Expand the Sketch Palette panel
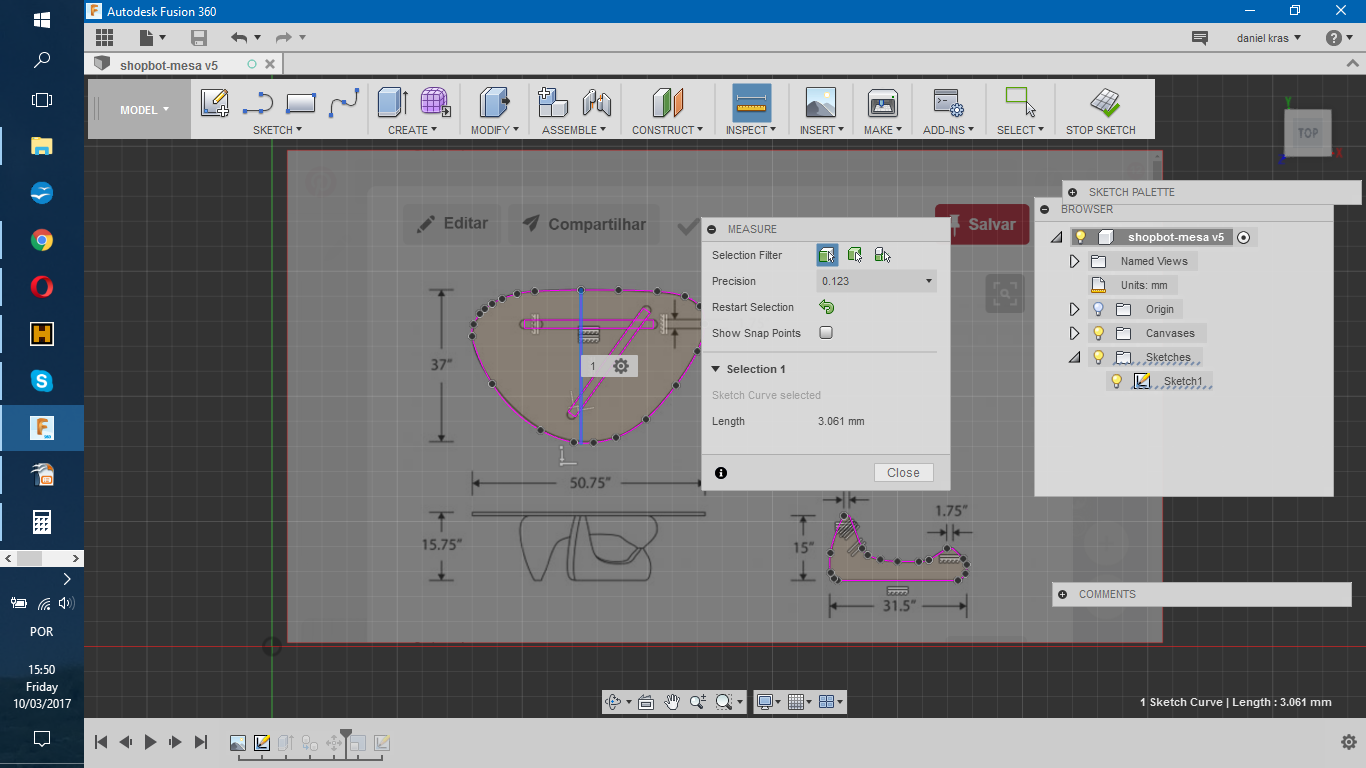 pyautogui.click(x=1072, y=192)
